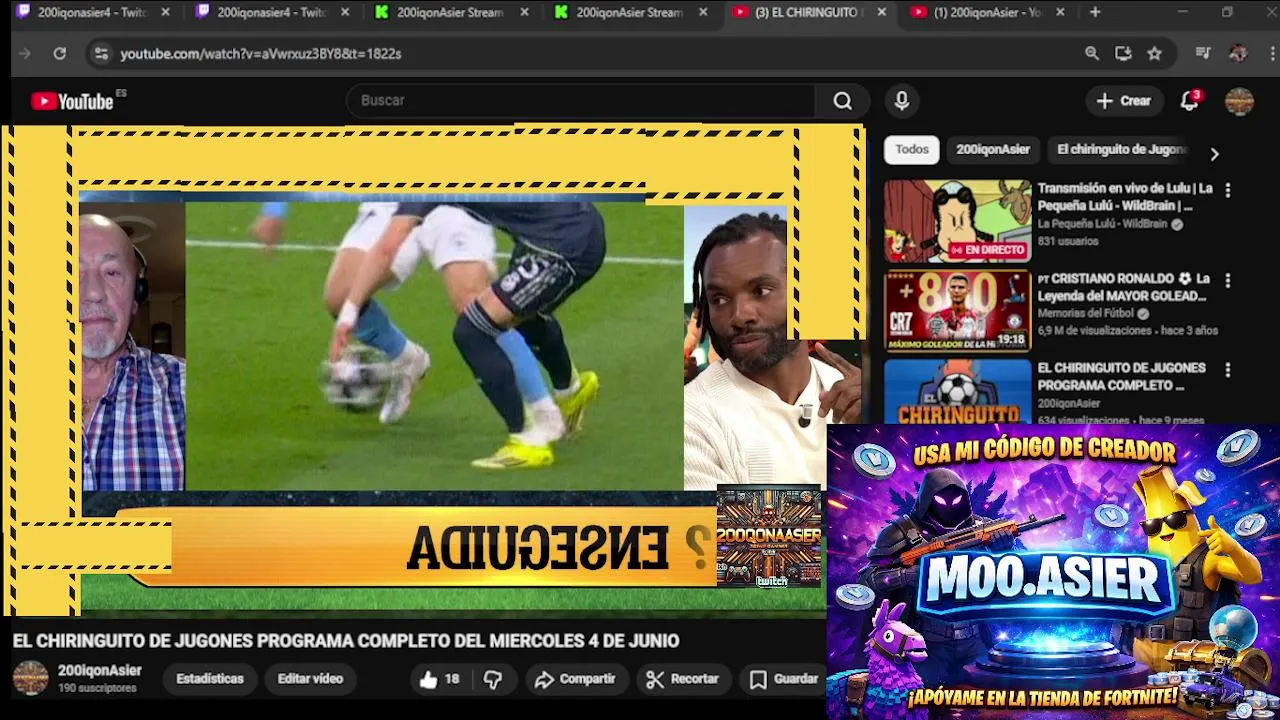Open a new browser tab with plus
The image size is (1280, 720).
coord(1095,13)
